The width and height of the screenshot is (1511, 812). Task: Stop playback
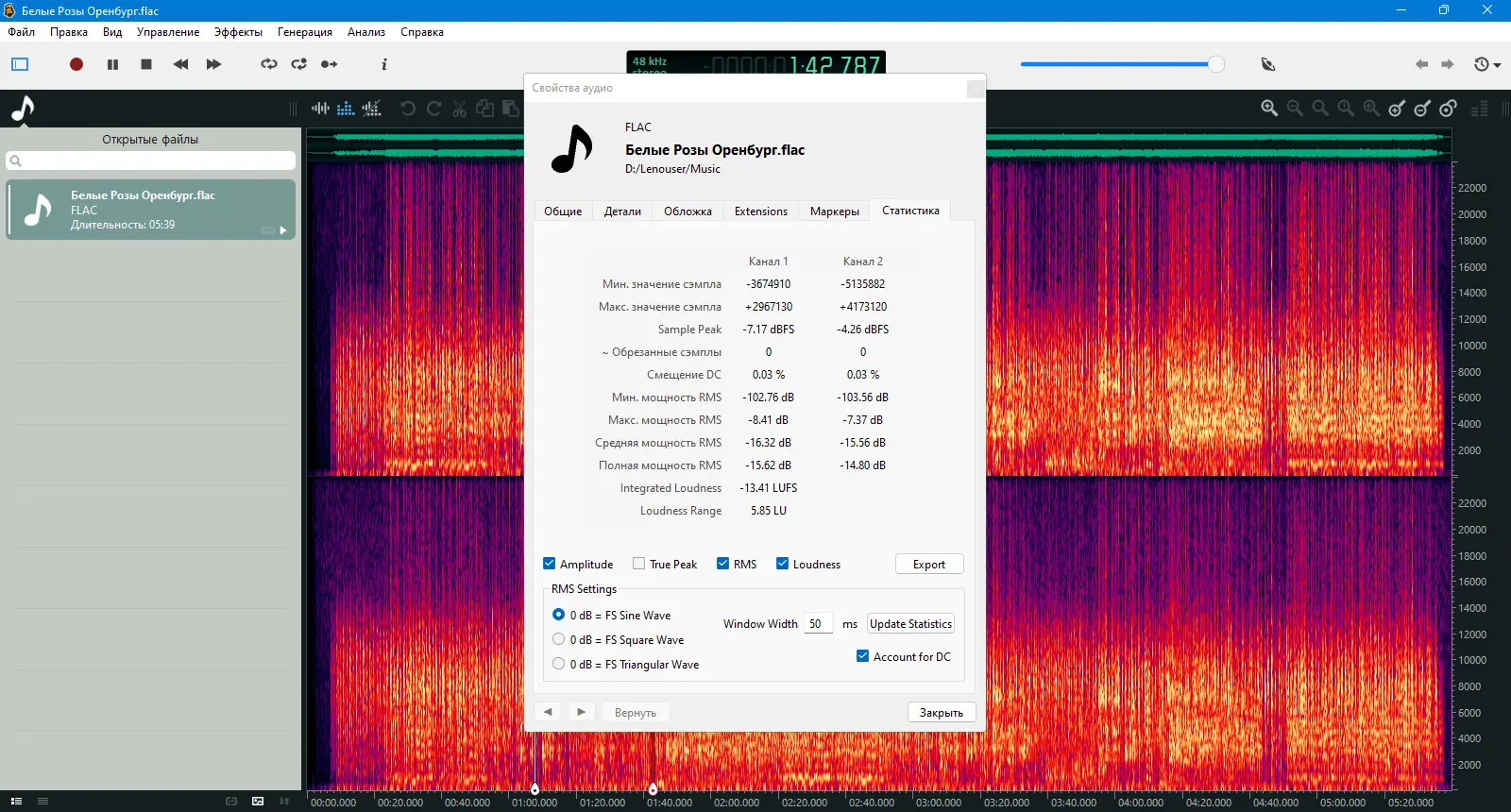click(x=146, y=64)
